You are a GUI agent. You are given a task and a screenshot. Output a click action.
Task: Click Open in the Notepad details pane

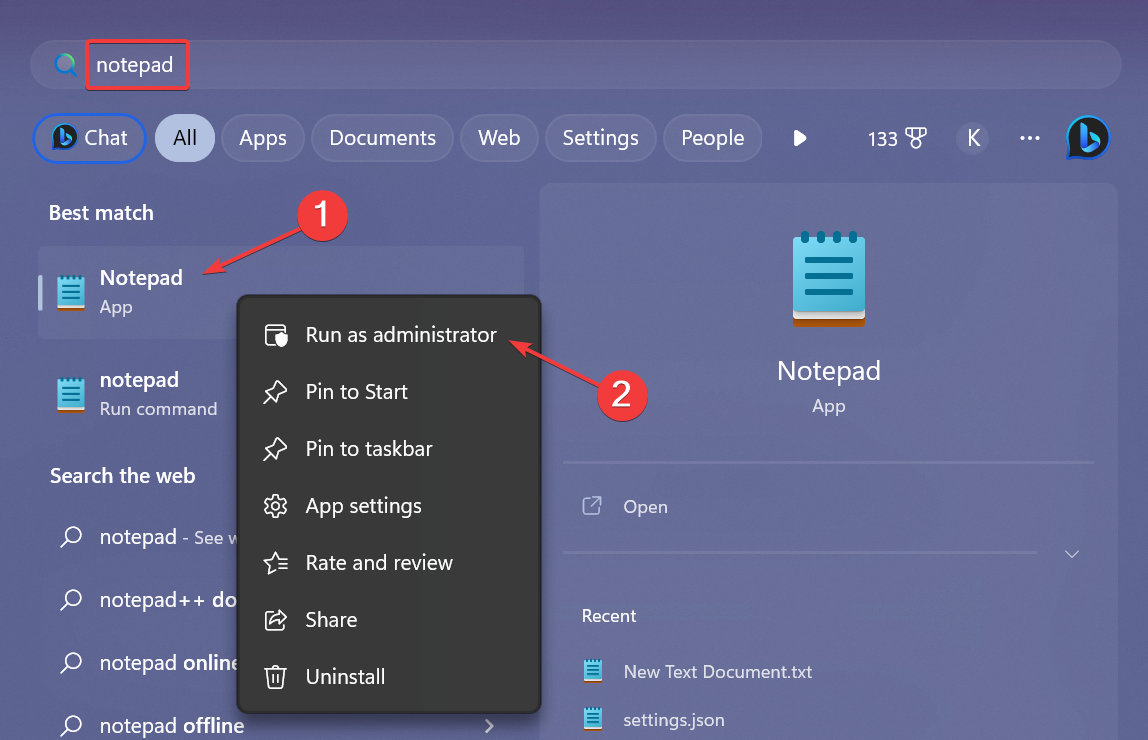(x=644, y=507)
